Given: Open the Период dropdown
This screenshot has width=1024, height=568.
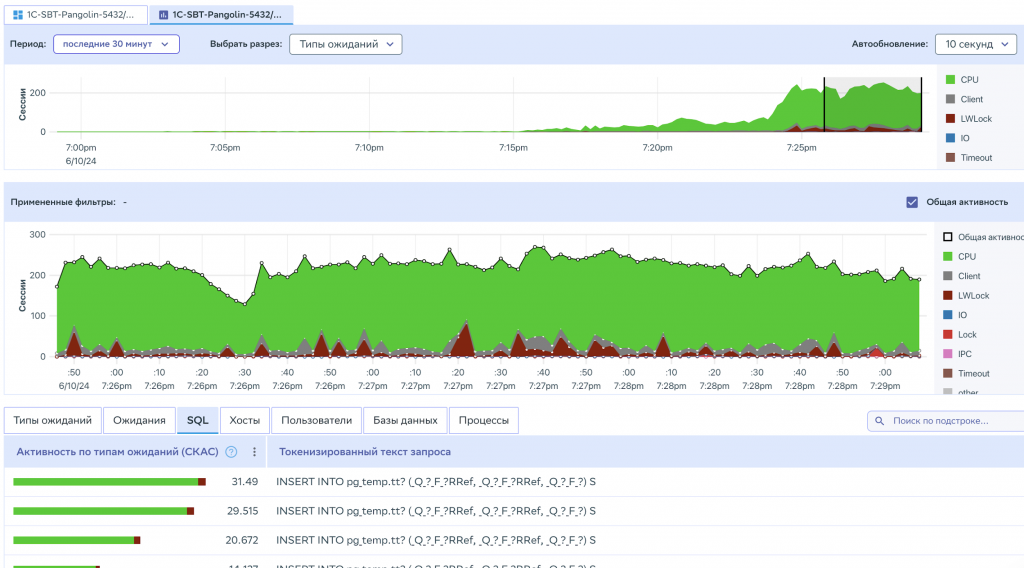Looking at the screenshot, I should point(116,44).
